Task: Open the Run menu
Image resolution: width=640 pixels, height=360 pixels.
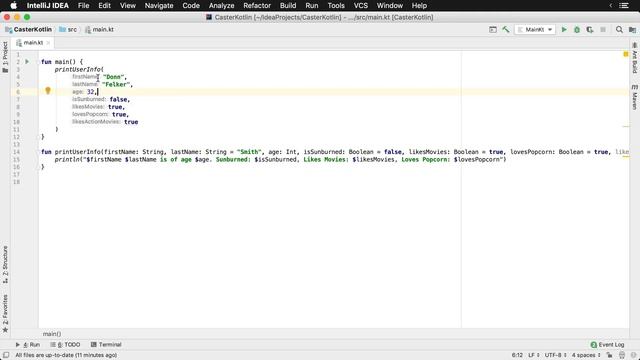Action: 312,6
